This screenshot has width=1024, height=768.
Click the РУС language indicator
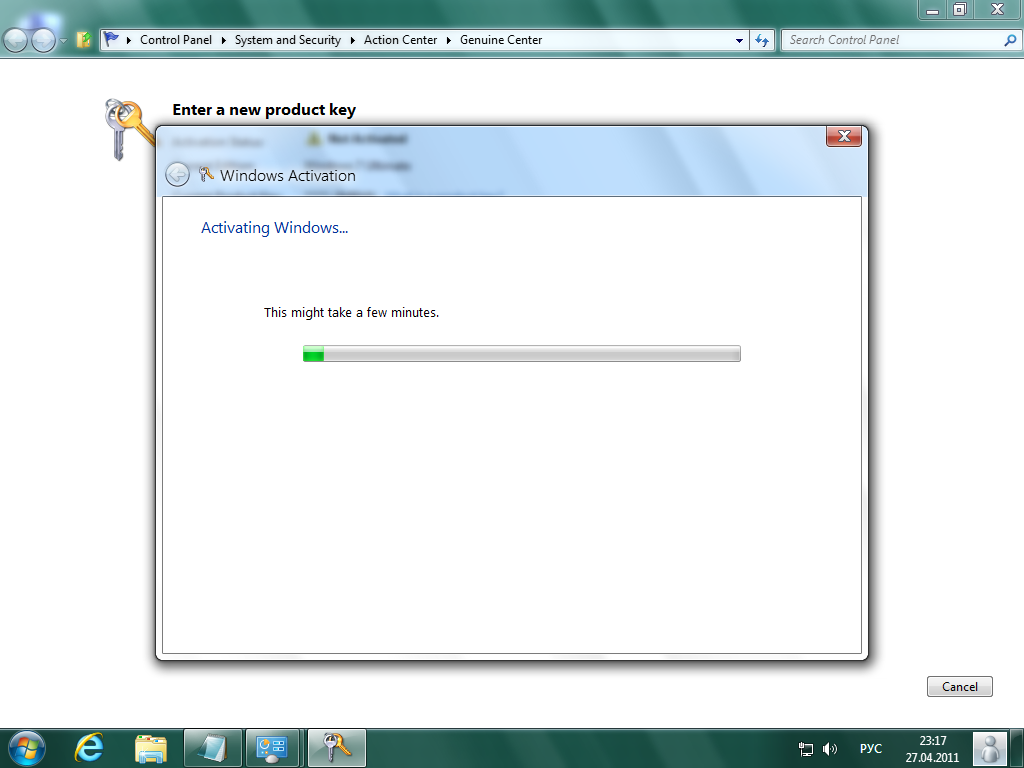[x=871, y=749]
